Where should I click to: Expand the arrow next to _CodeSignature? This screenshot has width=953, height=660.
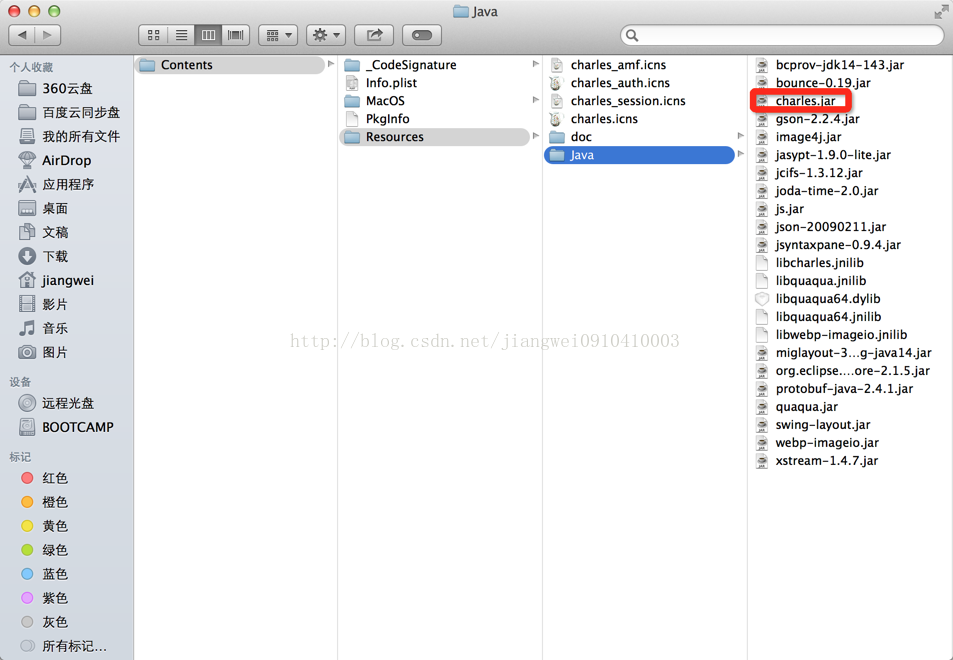[x=535, y=64]
